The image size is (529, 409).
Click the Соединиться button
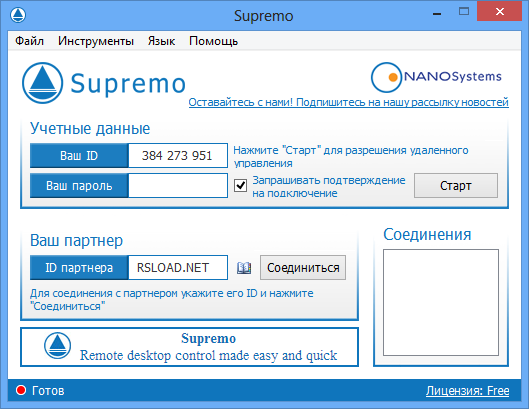[x=303, y=268]
